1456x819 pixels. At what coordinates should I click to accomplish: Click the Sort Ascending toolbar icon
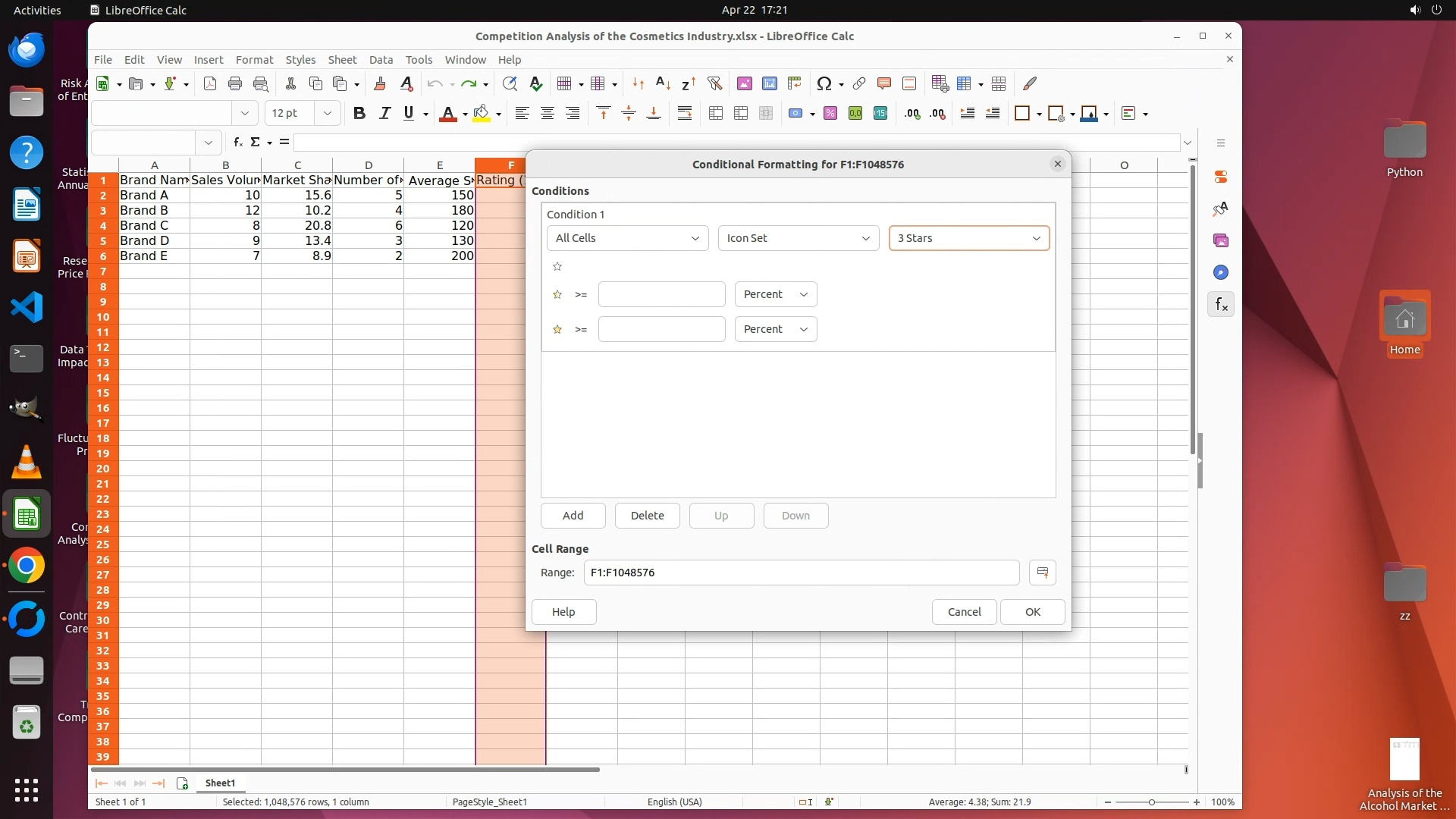click(663, 83)
